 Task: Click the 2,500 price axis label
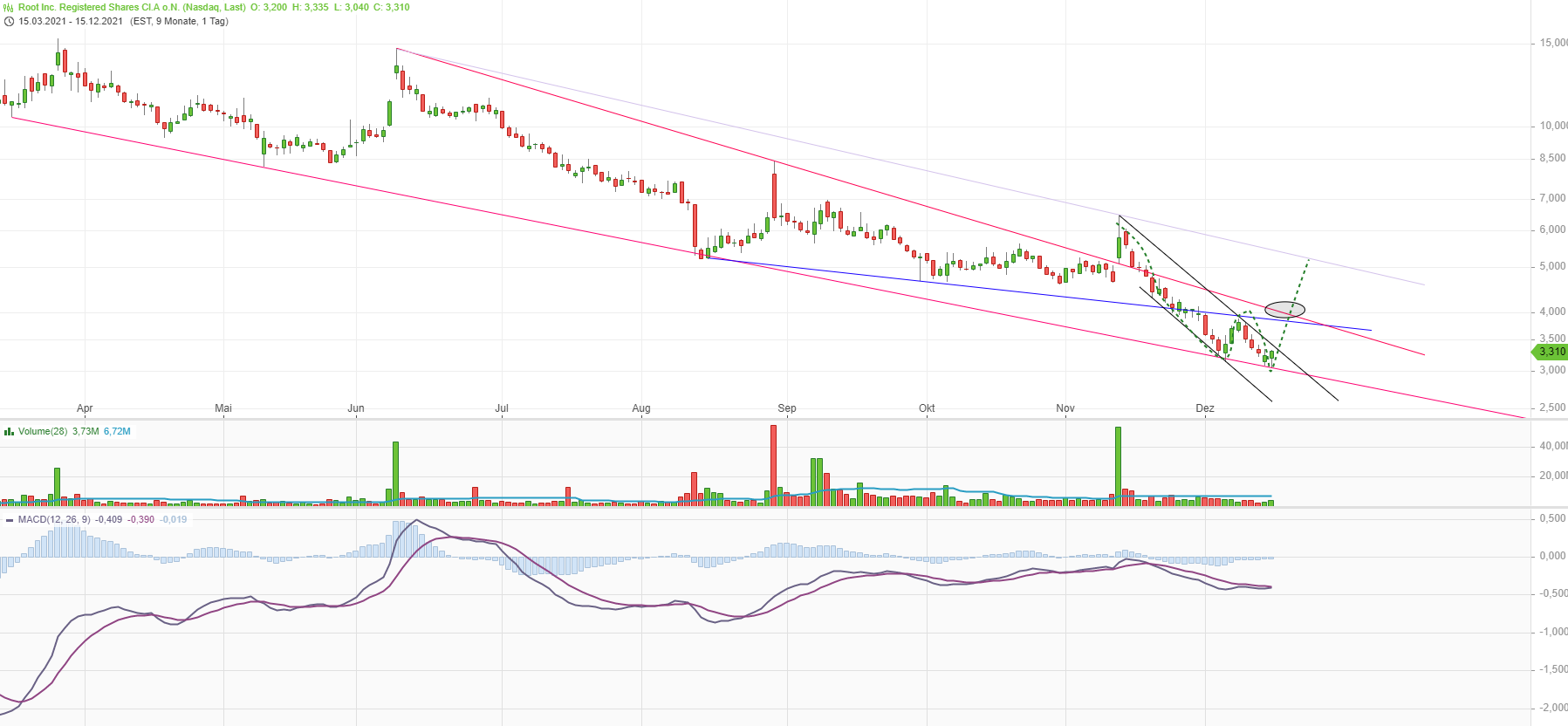click(x=1552, y=408)
